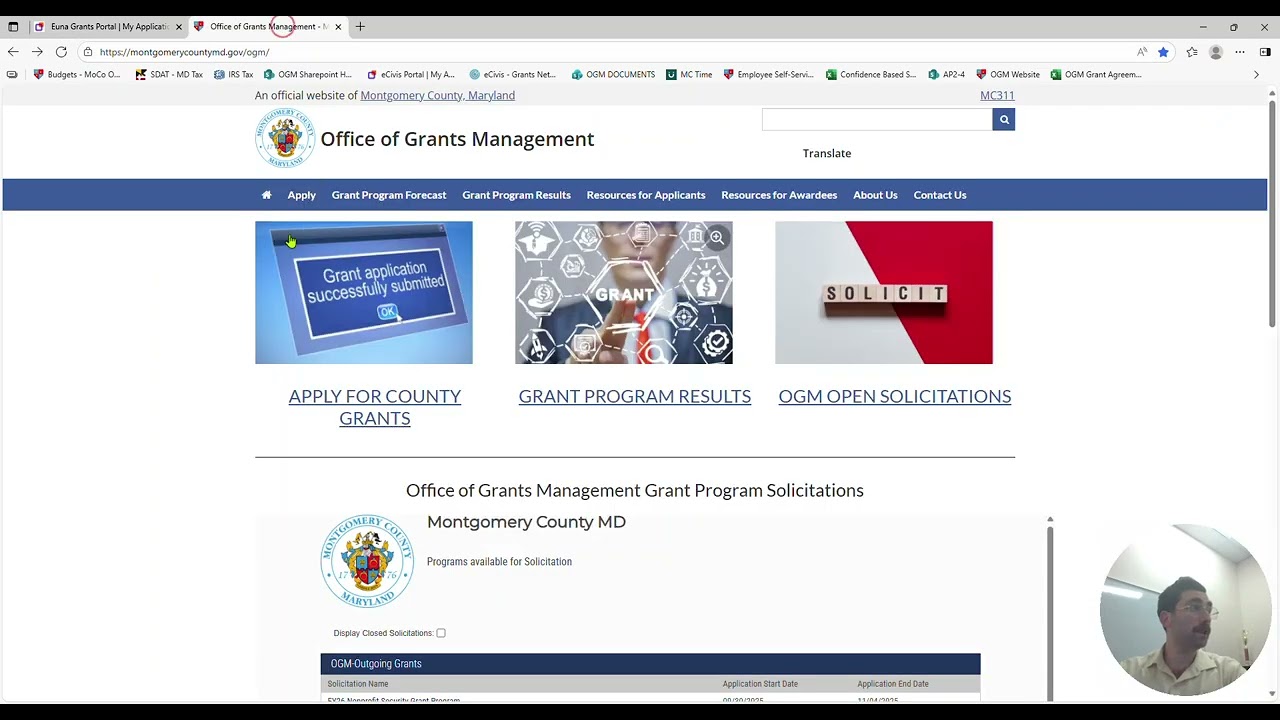
Task: Refresh the current page
Action: (61, 52)
